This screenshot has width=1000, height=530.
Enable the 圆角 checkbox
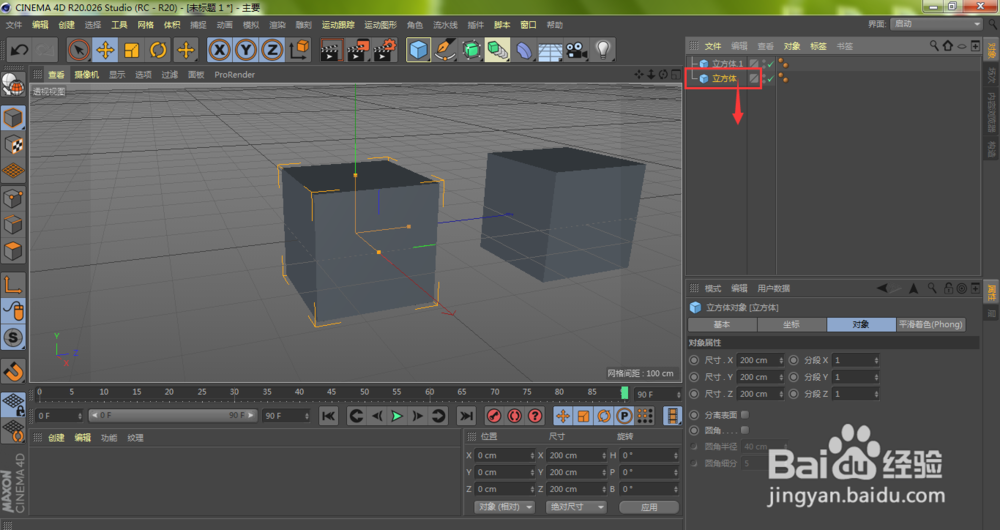(744, 431)
